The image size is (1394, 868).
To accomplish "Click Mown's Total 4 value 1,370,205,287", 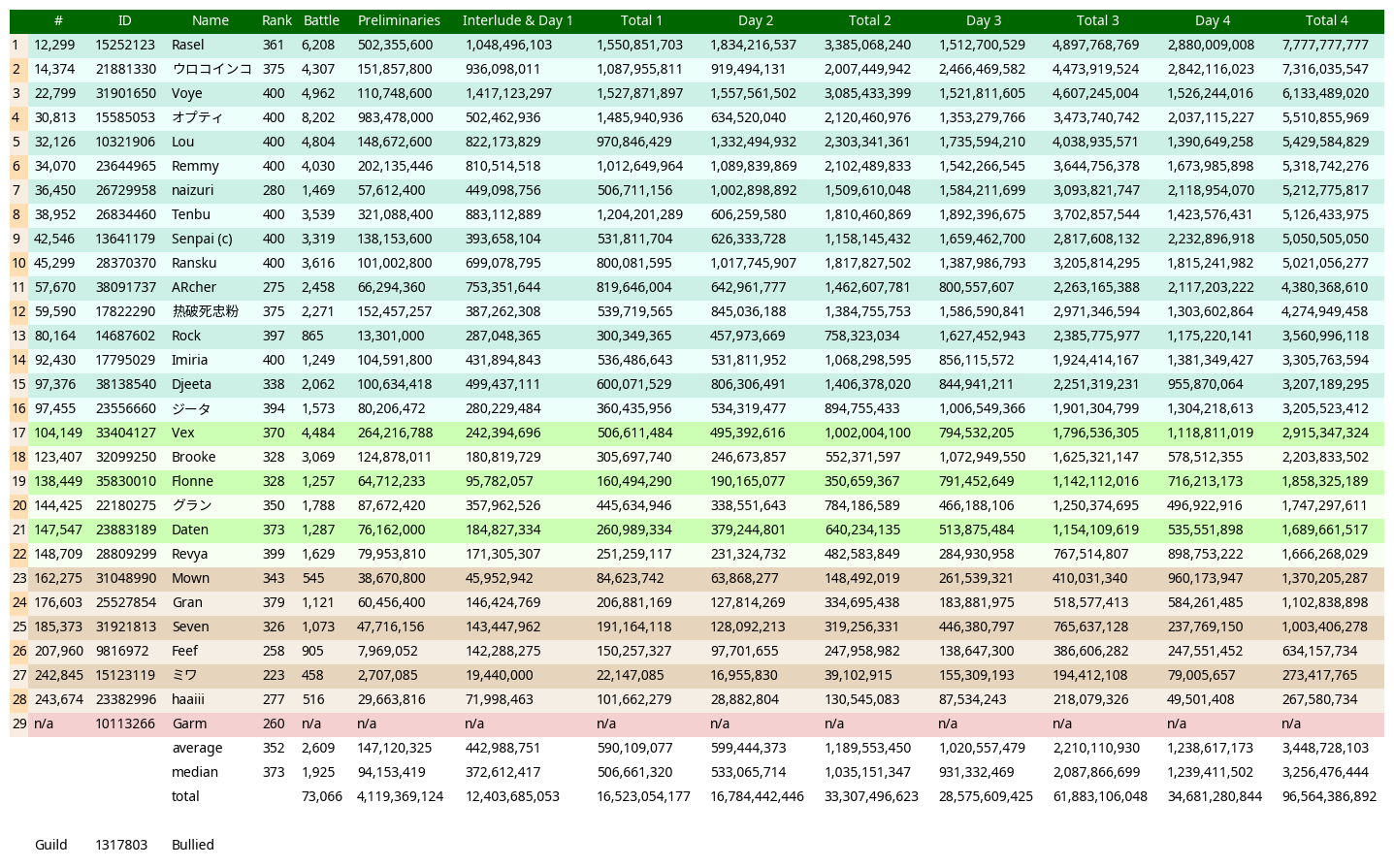I will pyautogui.click(x=1325, y=578).
